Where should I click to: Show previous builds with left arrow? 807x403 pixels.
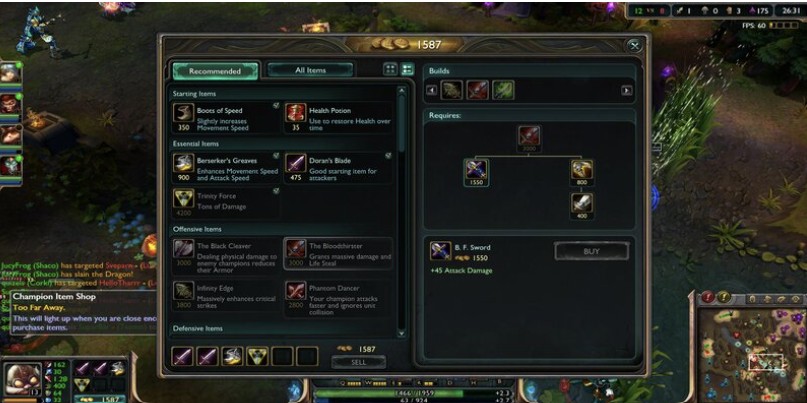pos(432,91)
